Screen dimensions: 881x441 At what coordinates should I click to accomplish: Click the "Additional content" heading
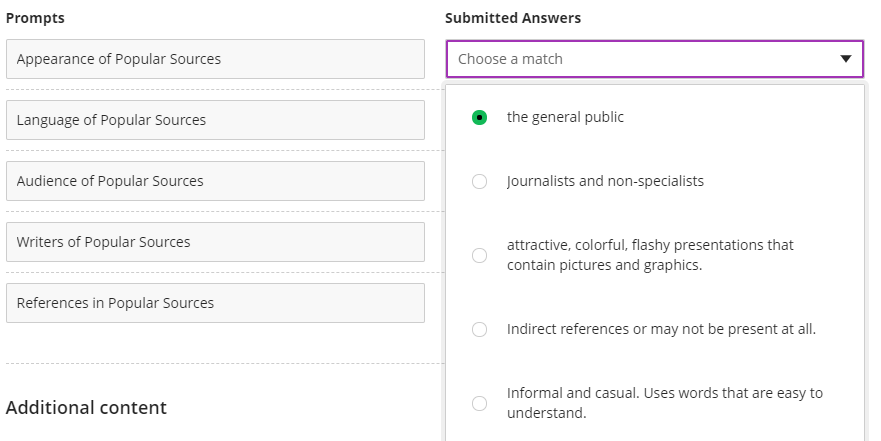click(86, 408)
